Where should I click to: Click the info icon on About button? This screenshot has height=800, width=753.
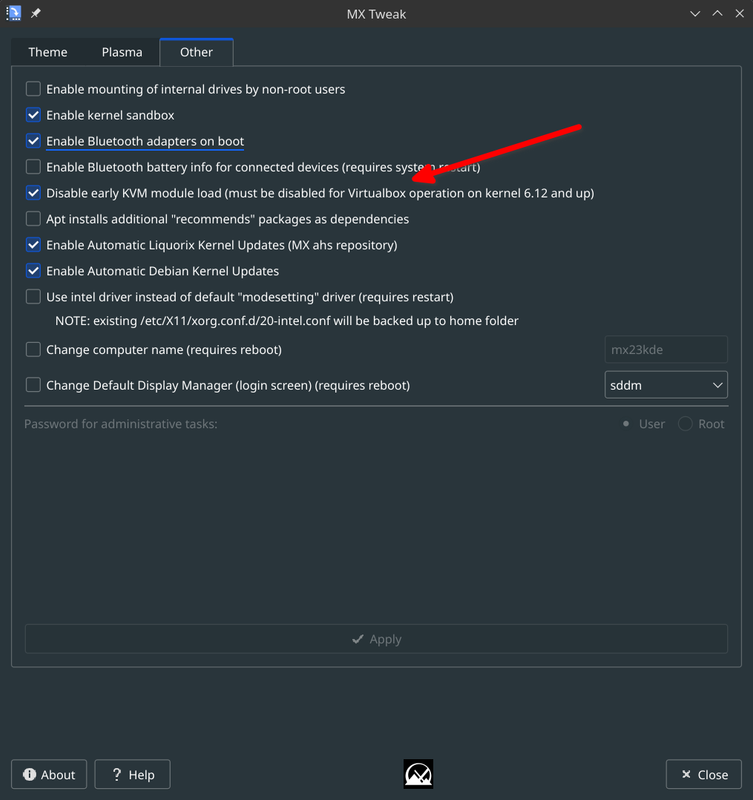pos(30,774)
